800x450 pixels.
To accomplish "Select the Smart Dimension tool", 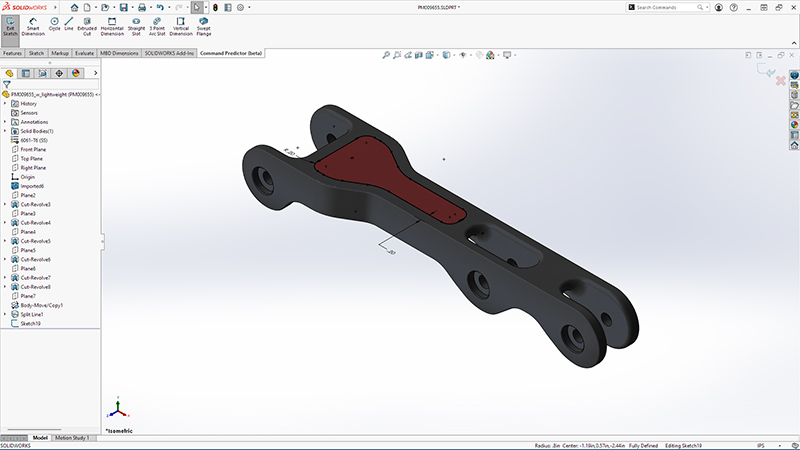I will [33, 28].
